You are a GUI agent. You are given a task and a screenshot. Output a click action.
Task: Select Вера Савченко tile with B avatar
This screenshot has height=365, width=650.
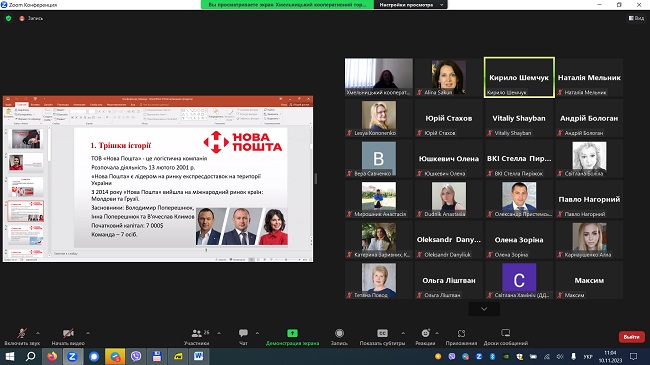coord(379,159)
